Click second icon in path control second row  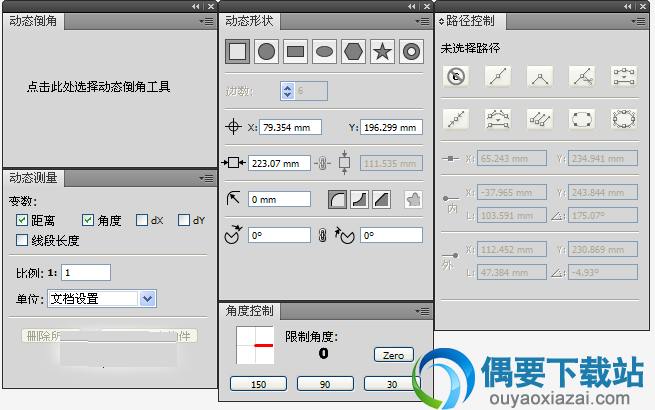498,120
